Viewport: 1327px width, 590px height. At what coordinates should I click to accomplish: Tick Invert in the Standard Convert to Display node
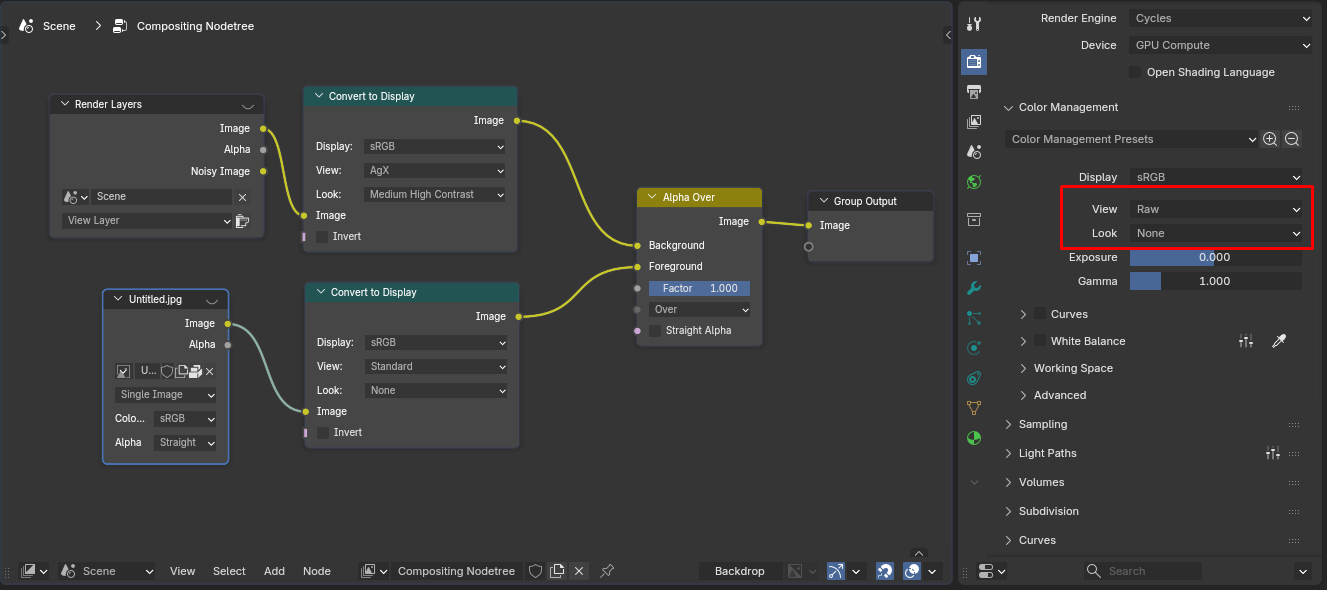coord(324,433)
